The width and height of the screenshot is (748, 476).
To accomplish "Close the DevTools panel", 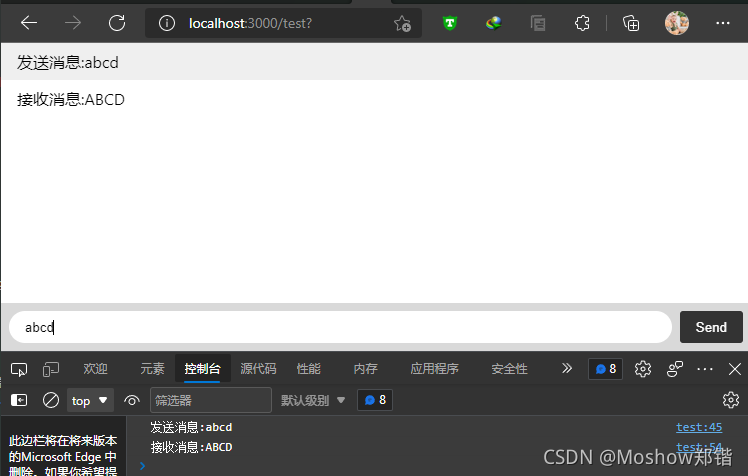I will (x=735, y=369).
